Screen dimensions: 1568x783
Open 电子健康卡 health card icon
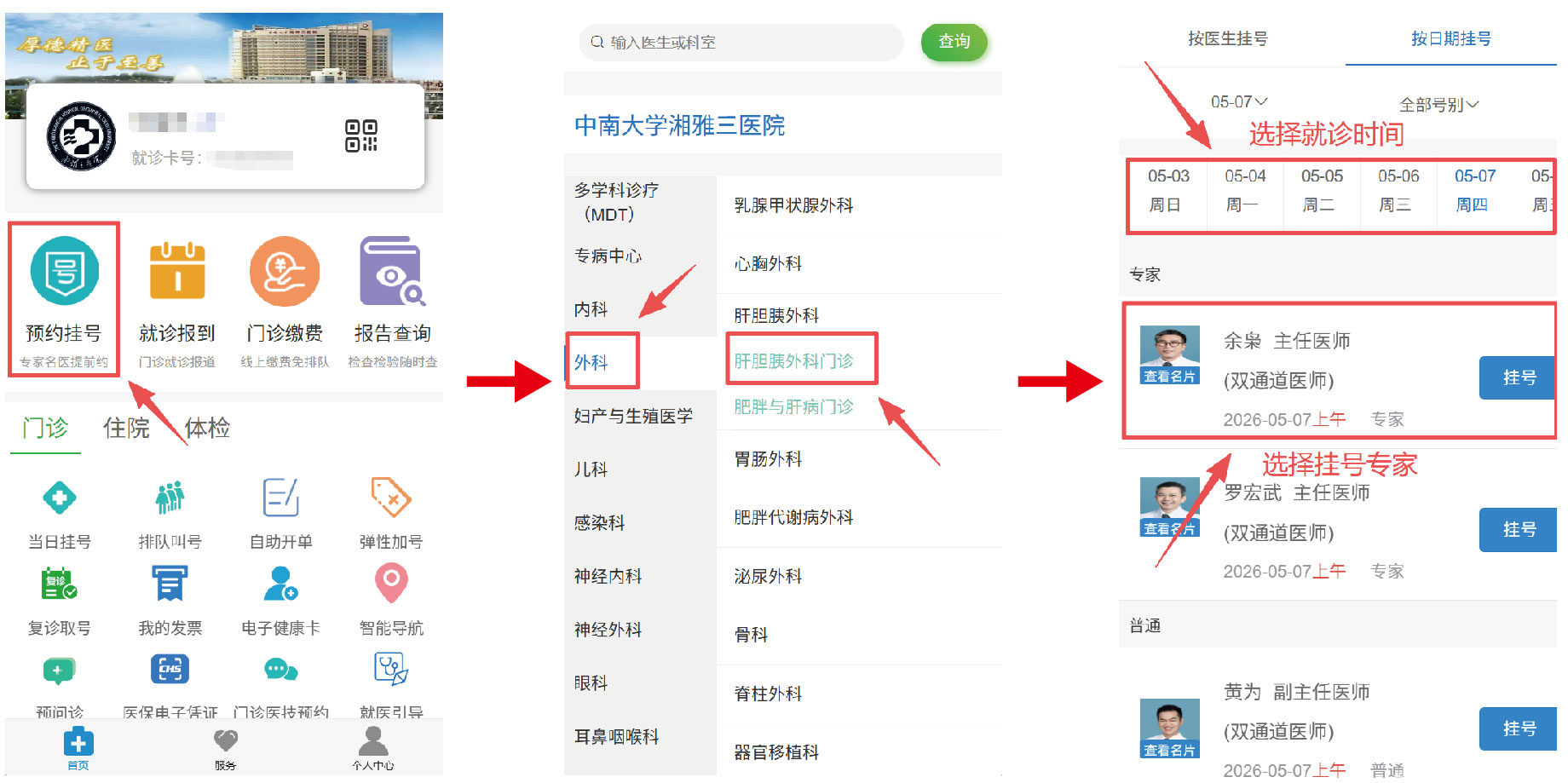click(x=281, y=584)
